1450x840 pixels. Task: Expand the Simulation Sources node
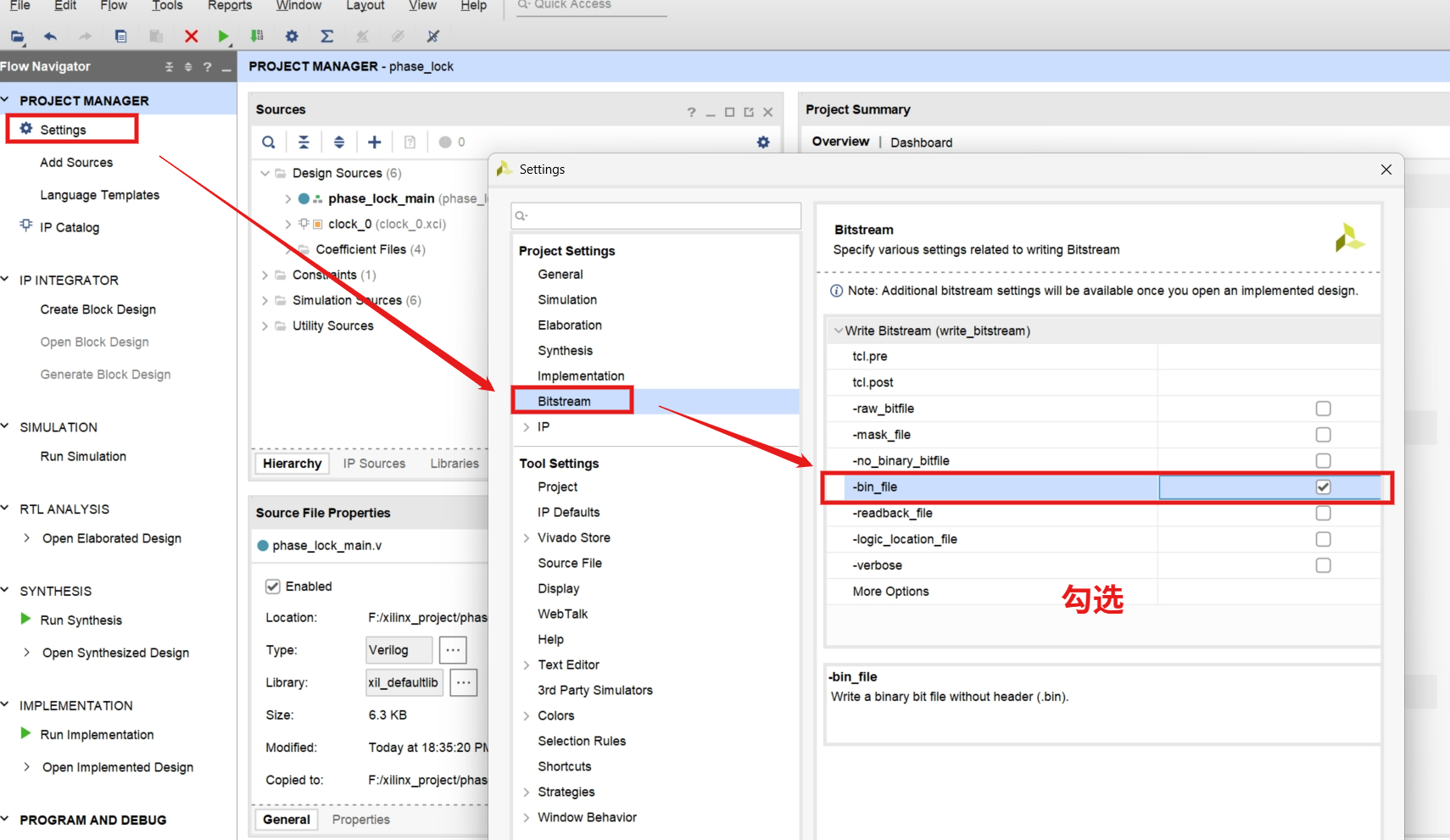pyautogui.click(x=265, y=300)
